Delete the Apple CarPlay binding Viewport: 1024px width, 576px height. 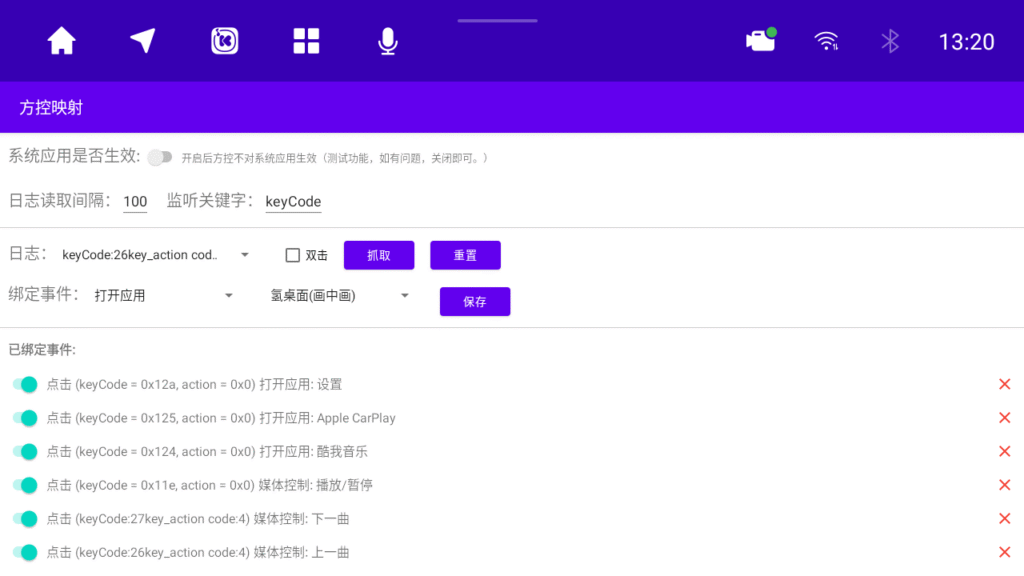(x=1004, y=418)
